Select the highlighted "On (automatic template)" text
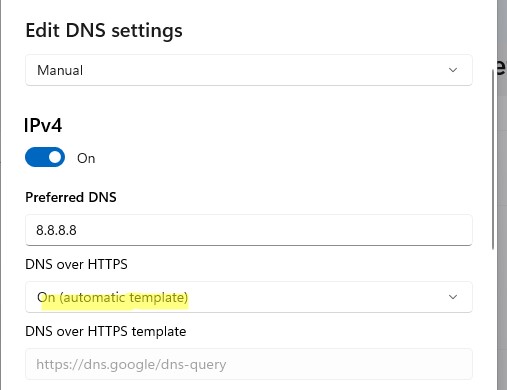 [x=113, y=297]
